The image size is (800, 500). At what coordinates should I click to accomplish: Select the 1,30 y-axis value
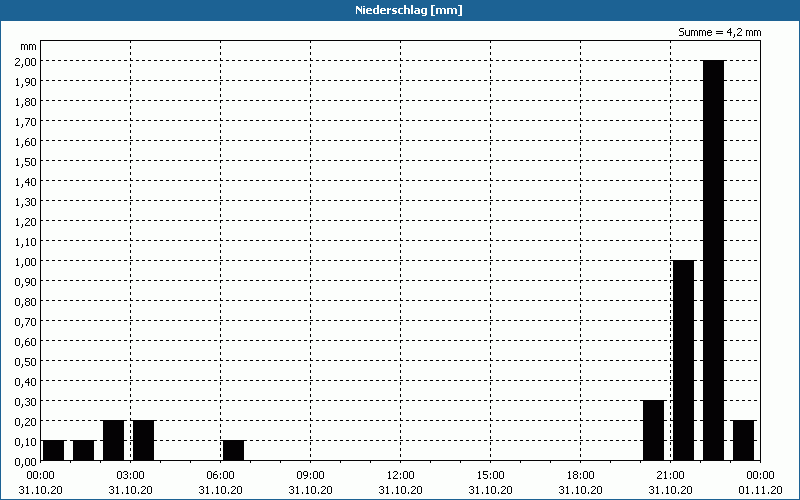(27, 202)
